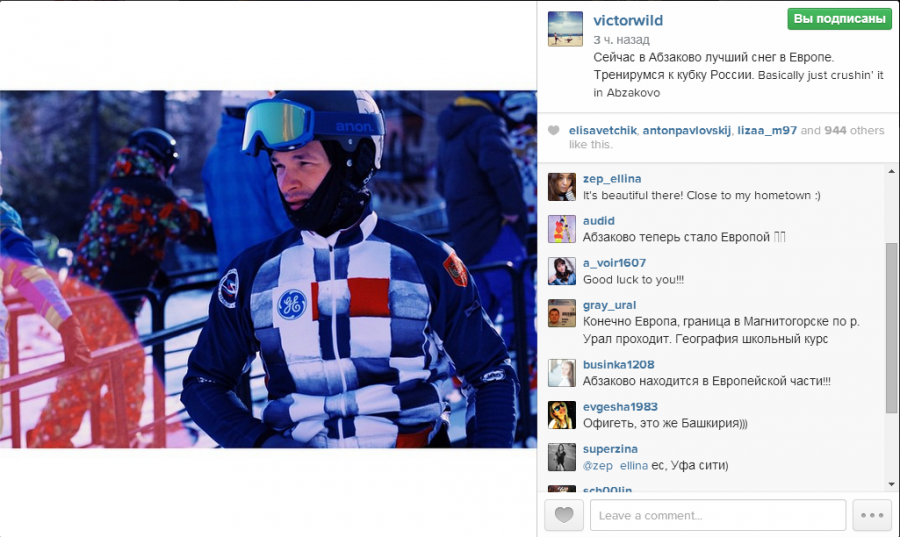Toggle the Вы подписаны following button

tap(839, 19)
